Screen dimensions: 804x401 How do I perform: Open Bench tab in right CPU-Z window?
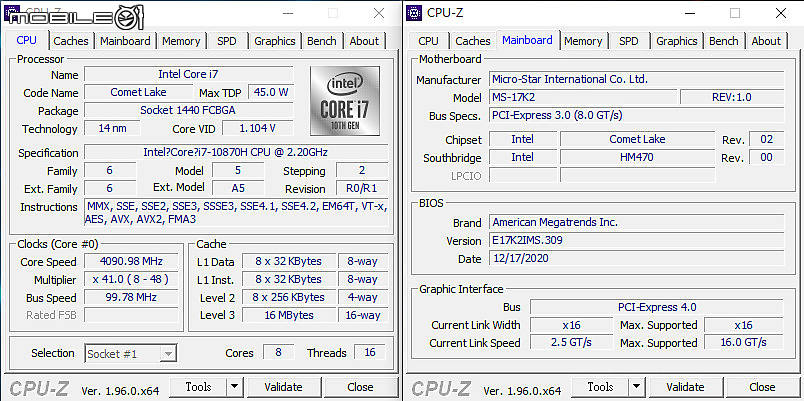pyautogui.click(x=724, y=41)
